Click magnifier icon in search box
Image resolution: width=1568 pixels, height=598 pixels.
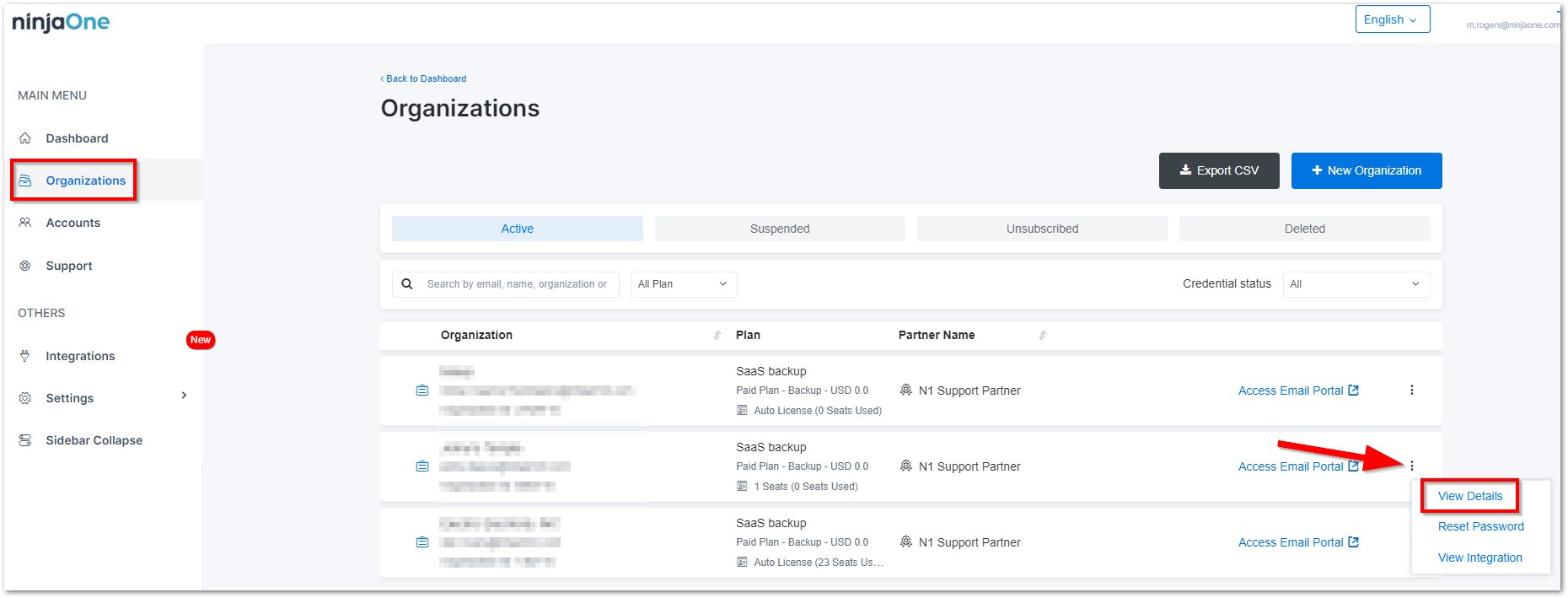[x=407, y=284]
